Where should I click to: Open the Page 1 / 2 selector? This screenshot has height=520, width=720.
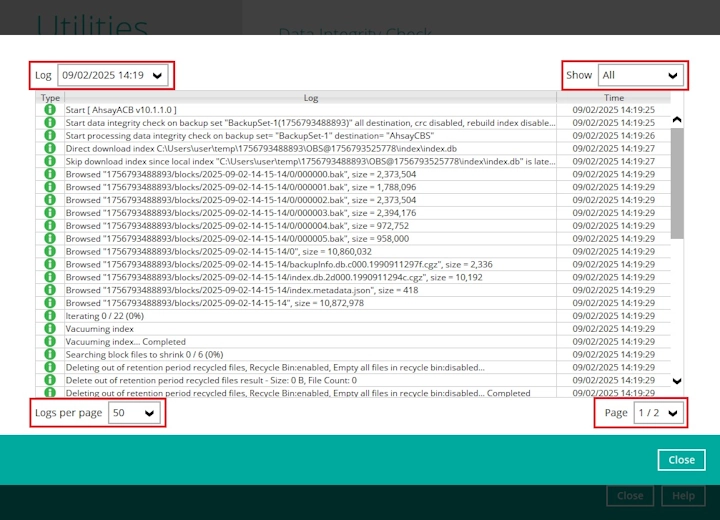point(657,412)
